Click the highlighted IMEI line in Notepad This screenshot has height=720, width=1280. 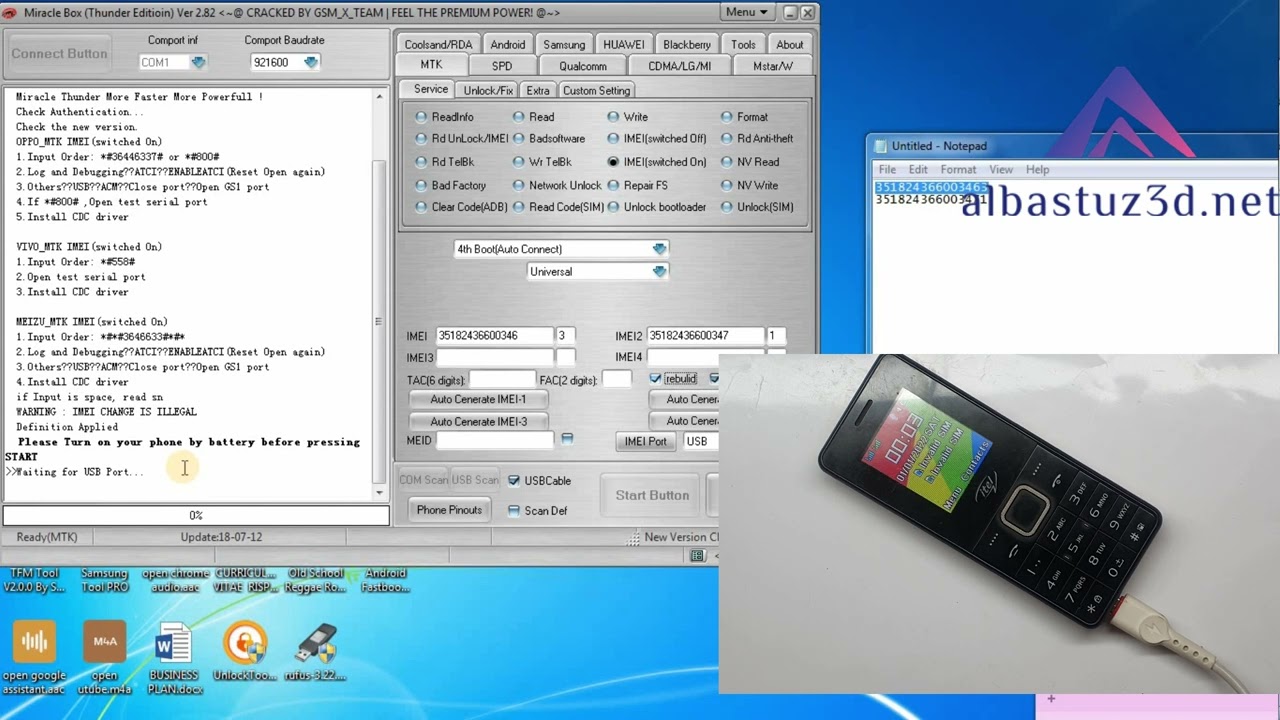tap(931, 187)
